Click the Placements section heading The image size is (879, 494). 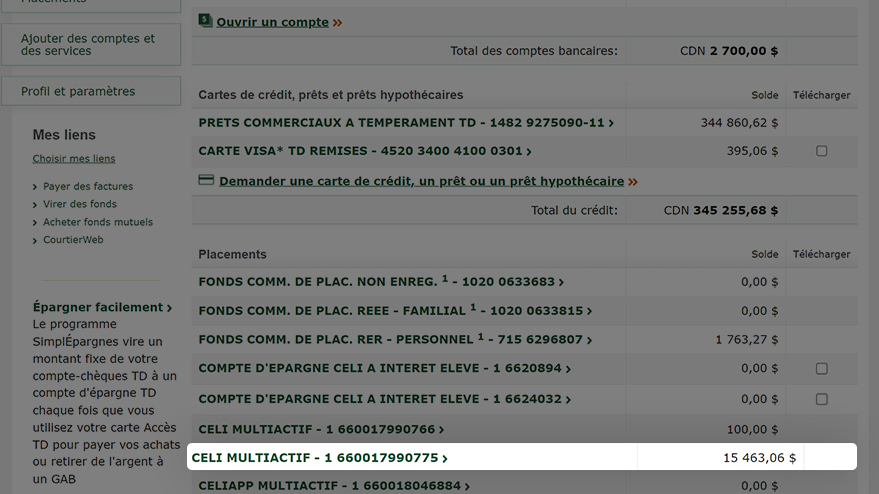tap(233, 255)
